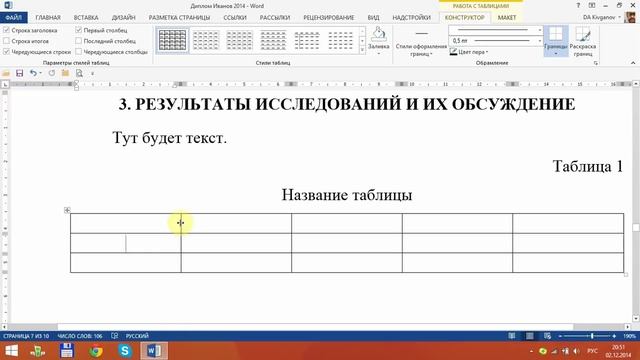Expand the table styles gallery more arrow

pyautogui.click(x=362, y=50)
